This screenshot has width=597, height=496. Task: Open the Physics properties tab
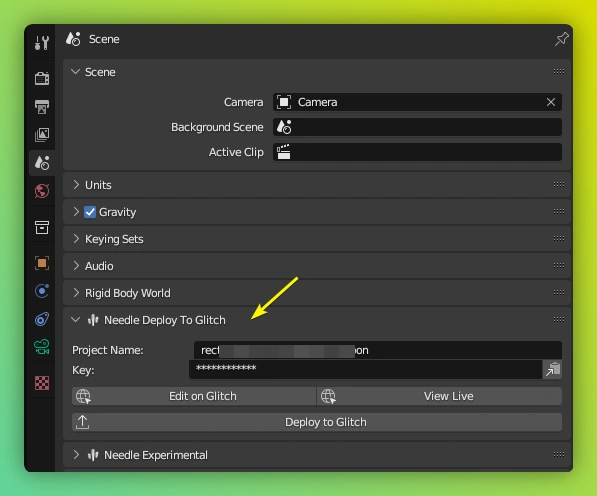tap(42, 291)
